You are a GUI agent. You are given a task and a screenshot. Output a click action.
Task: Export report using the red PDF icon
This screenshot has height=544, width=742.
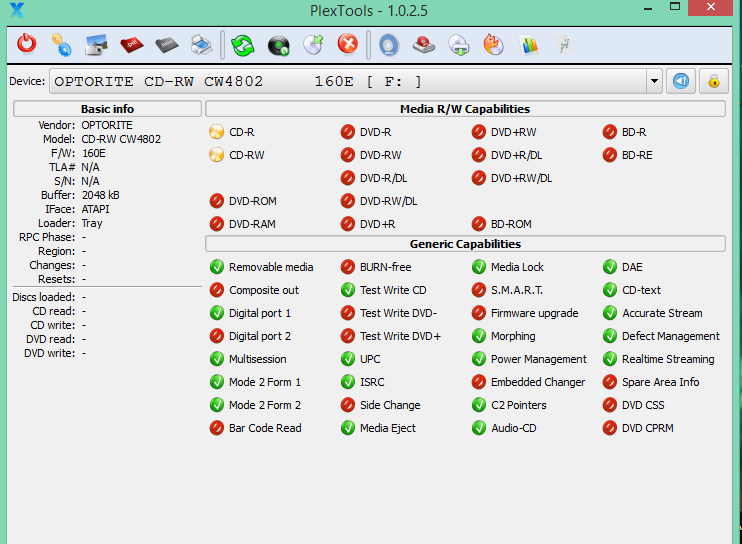(132, 45)
